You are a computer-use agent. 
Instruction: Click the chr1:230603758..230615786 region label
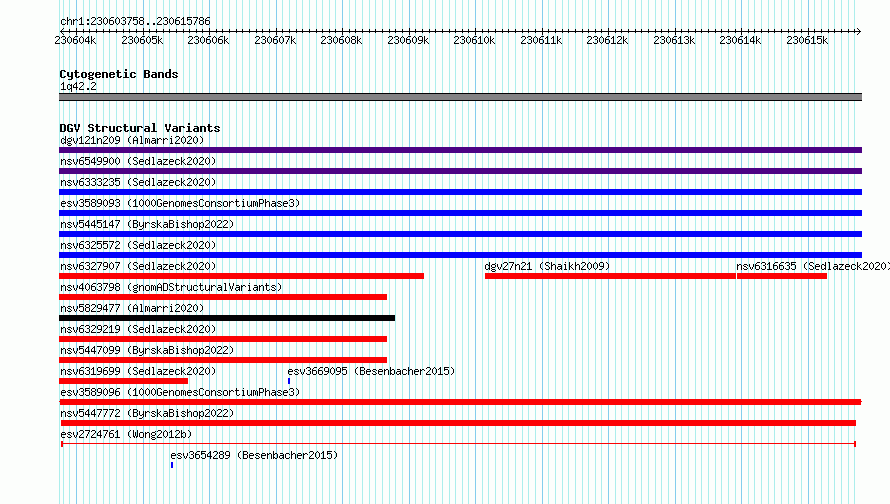click(x=135, y=22)
